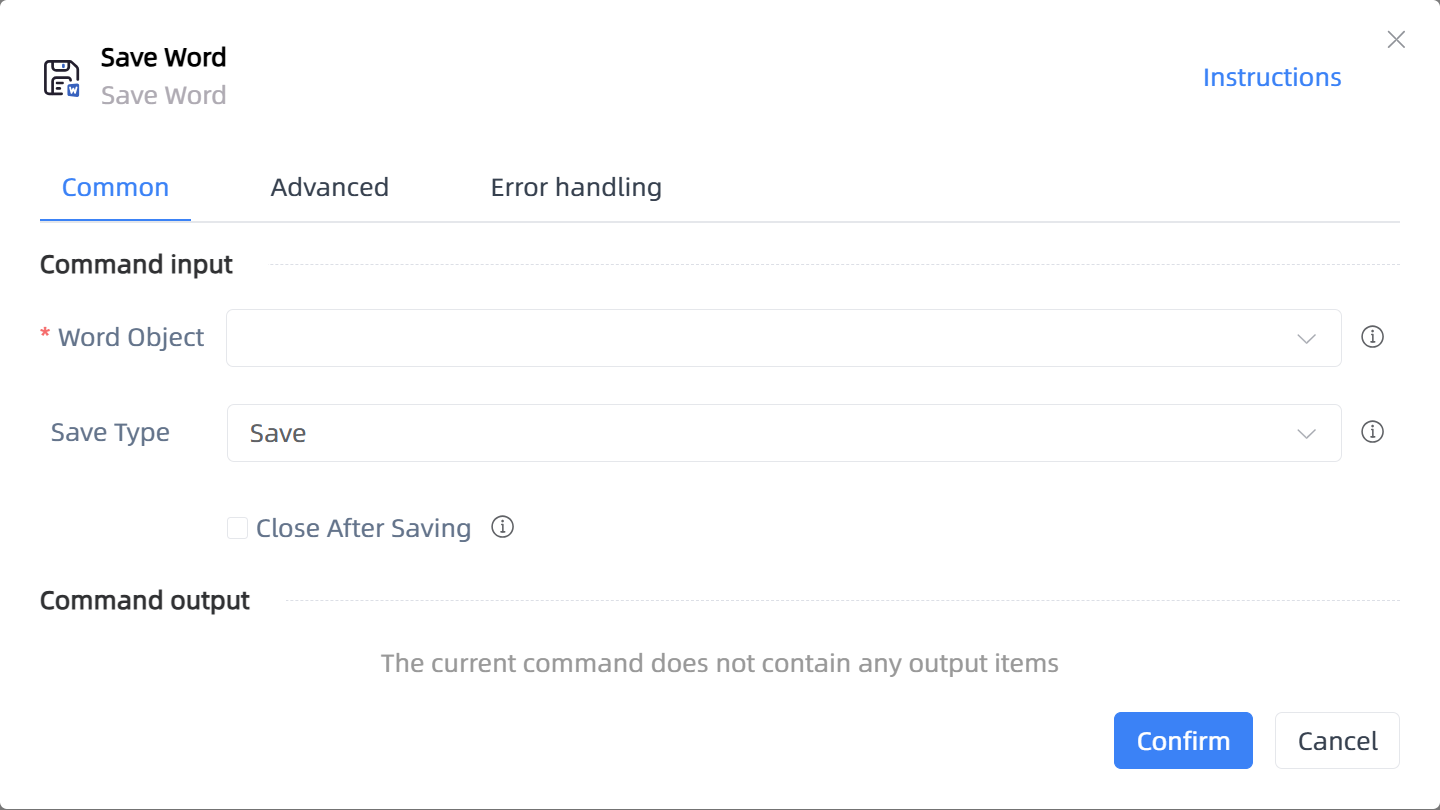This screenshot has width=1440, height=810.
Task: Click the Save Word floppy disk icon
Action: pyautogui.click(x=61, y=78)
